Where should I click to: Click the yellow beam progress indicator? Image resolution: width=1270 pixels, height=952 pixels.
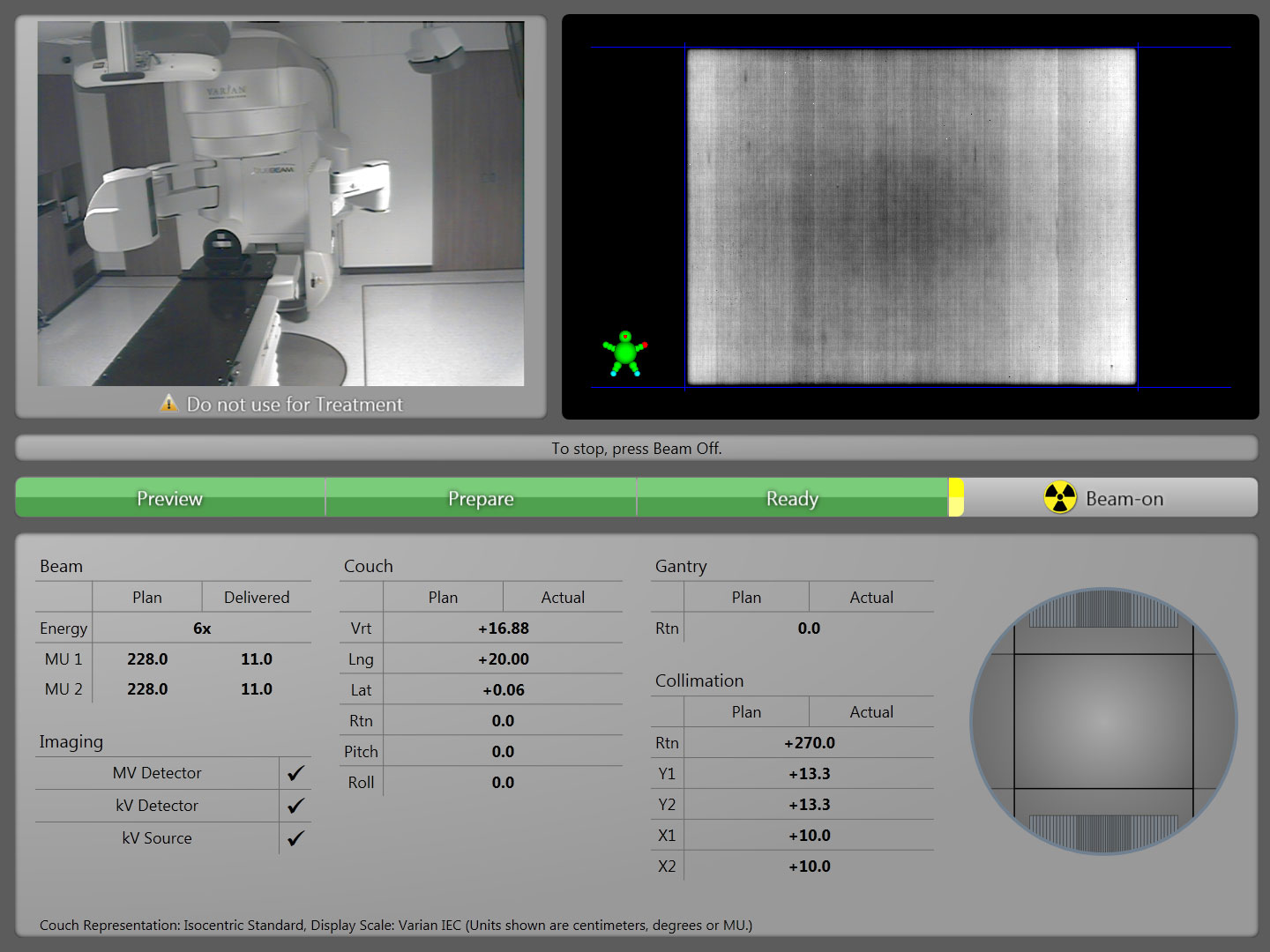coord(957,497)
